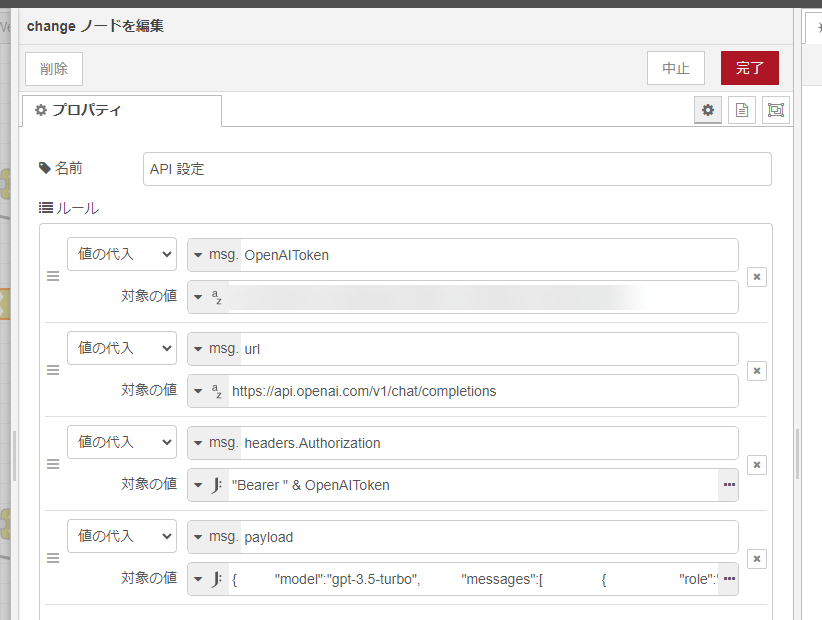Click the properties gear icon
Screen dimensions: 822x620
(x=707, y=110)
